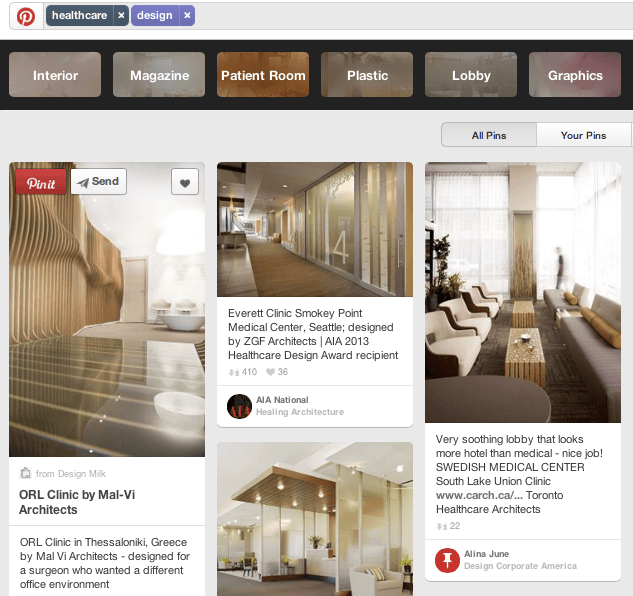Image resolution: width=633 pixels, height=596 pixels.
Task: Open the Alina June user link
Action: [x=486, y=554]
